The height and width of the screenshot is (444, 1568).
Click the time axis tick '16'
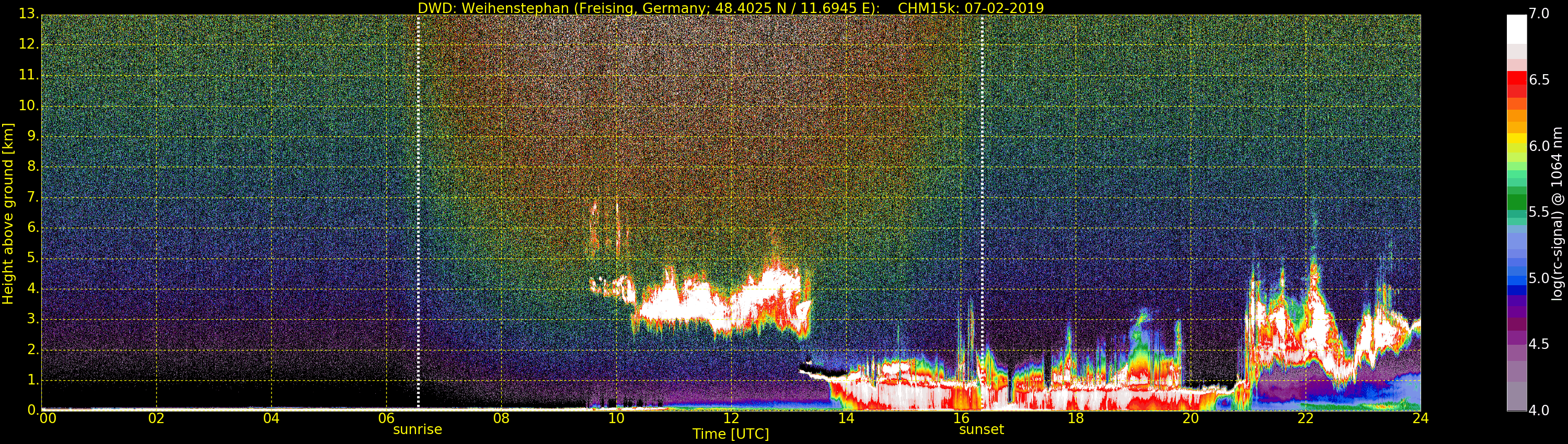coord(961,418)
